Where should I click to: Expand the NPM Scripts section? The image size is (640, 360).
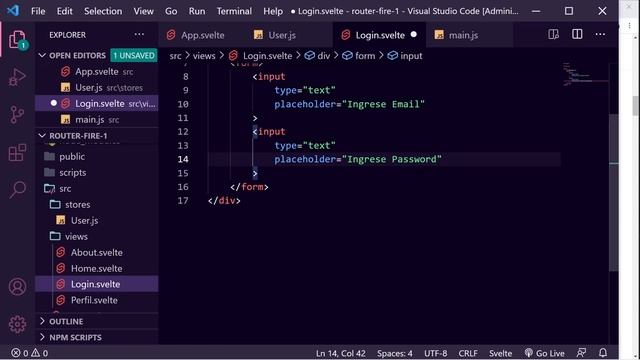pos(97,338)
